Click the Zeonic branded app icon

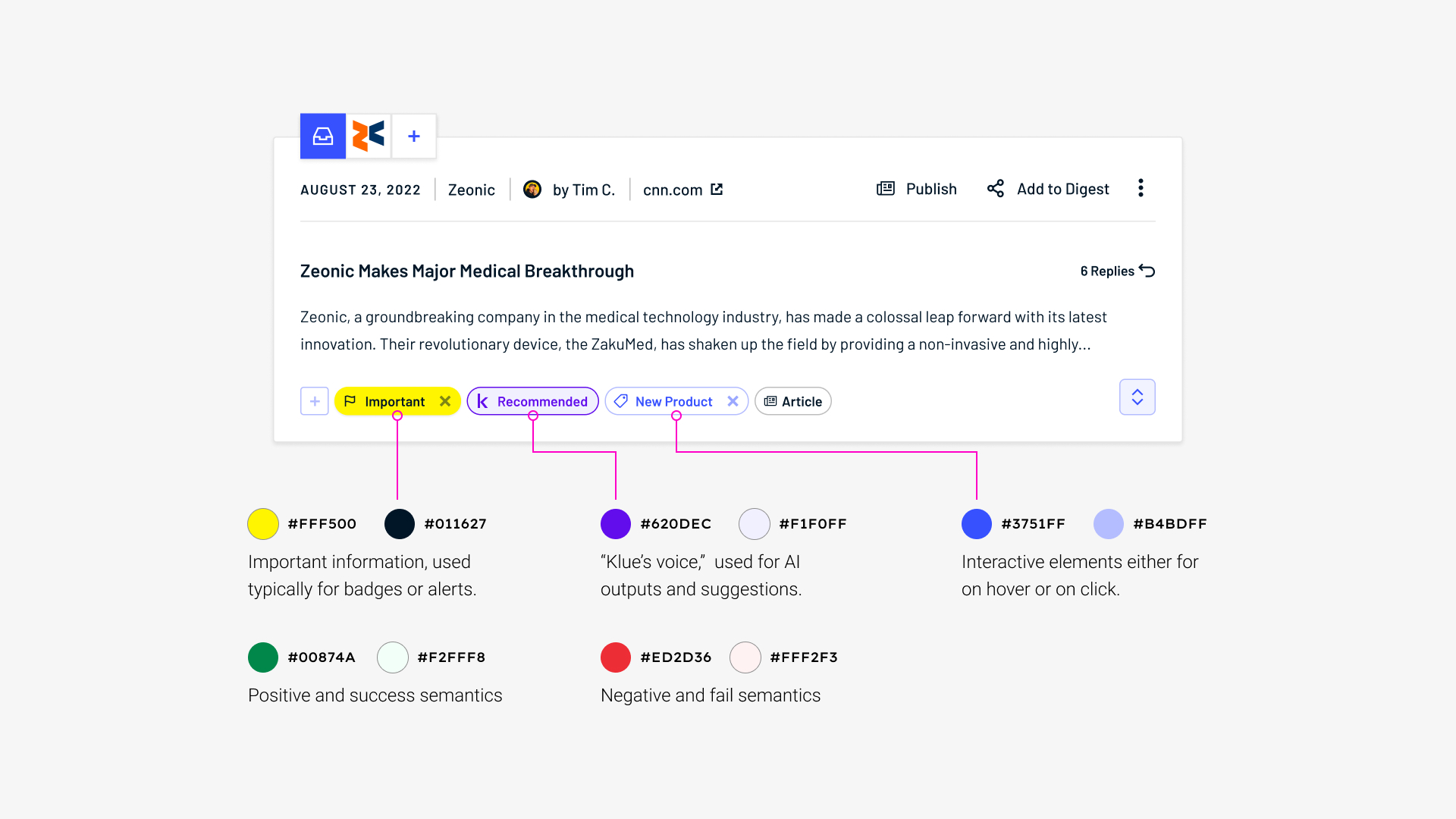point(368,135)
